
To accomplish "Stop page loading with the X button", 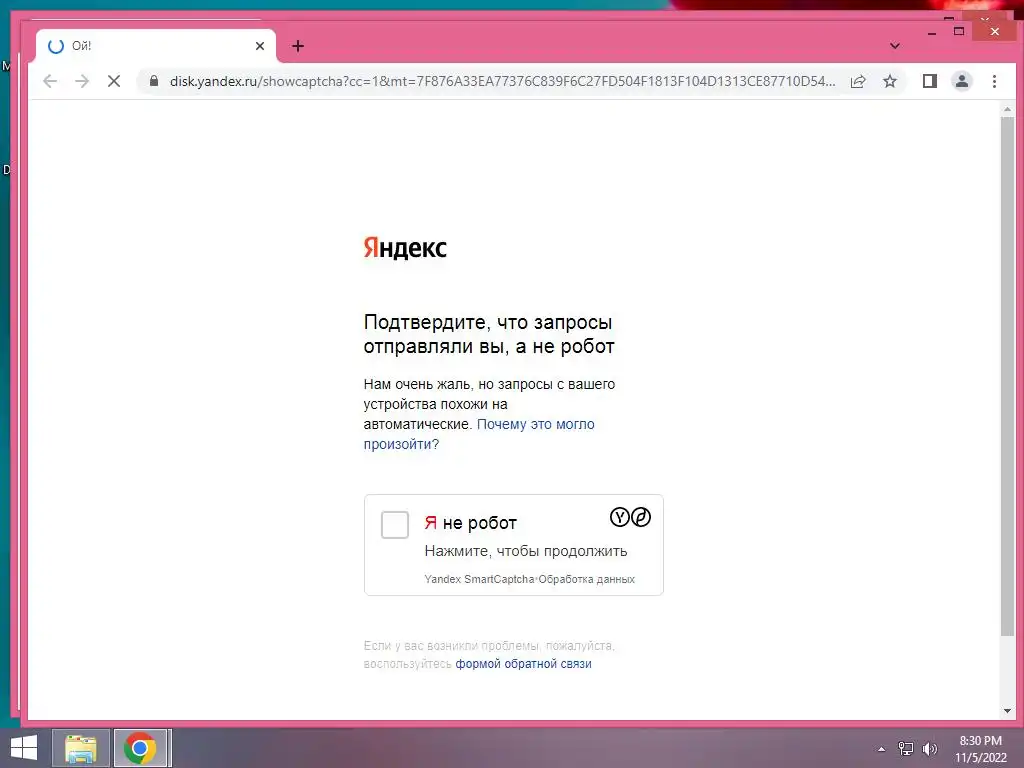I will coord(114,81).
